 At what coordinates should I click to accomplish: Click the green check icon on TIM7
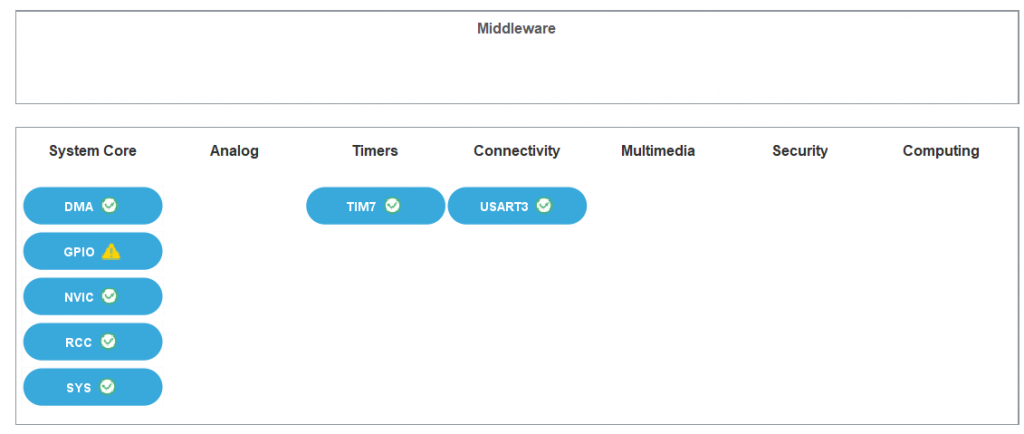(x=393, y=206)
